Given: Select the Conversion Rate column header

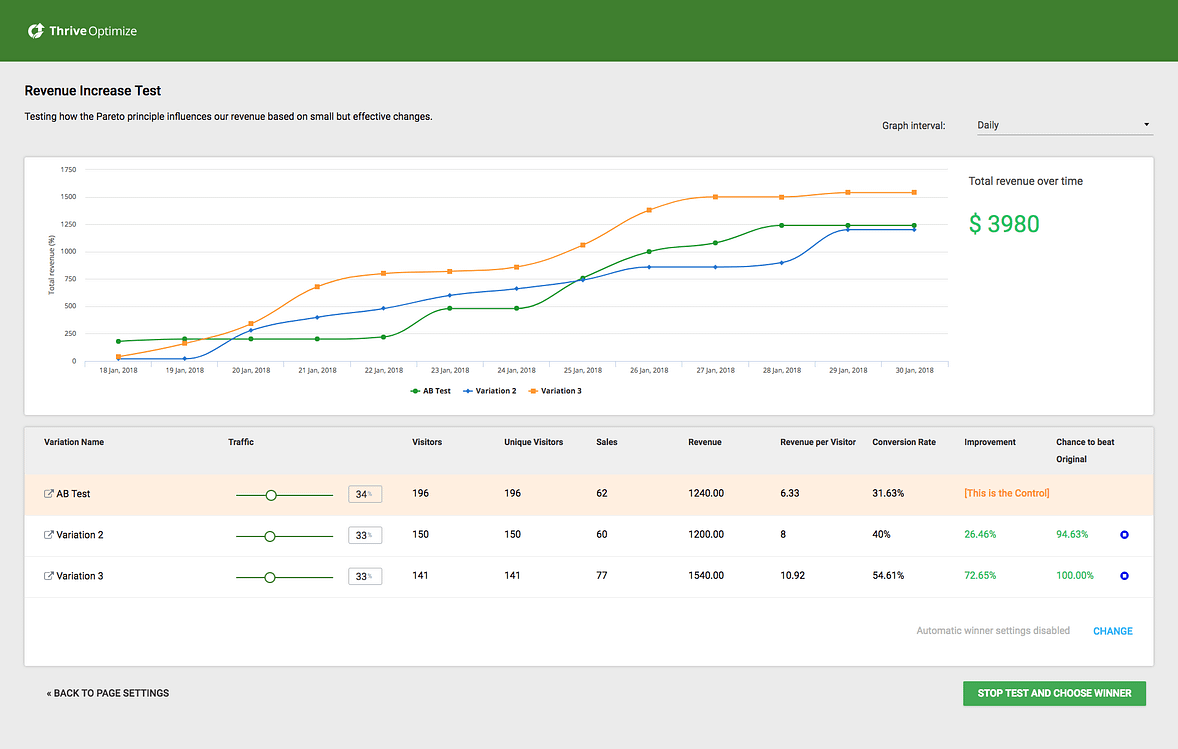Looking at the screenshot, I should pos(904,441).
